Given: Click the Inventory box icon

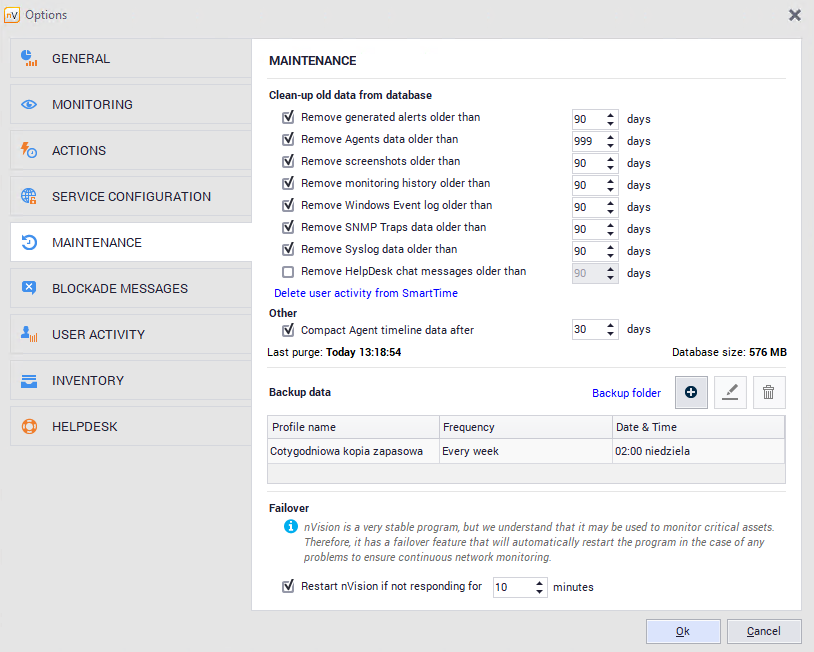Looking at the screenshot, I should click(29, 380).
